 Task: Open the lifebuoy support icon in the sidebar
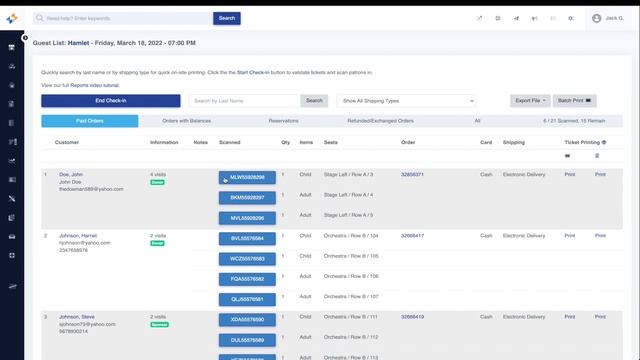(x=12, y=256)
